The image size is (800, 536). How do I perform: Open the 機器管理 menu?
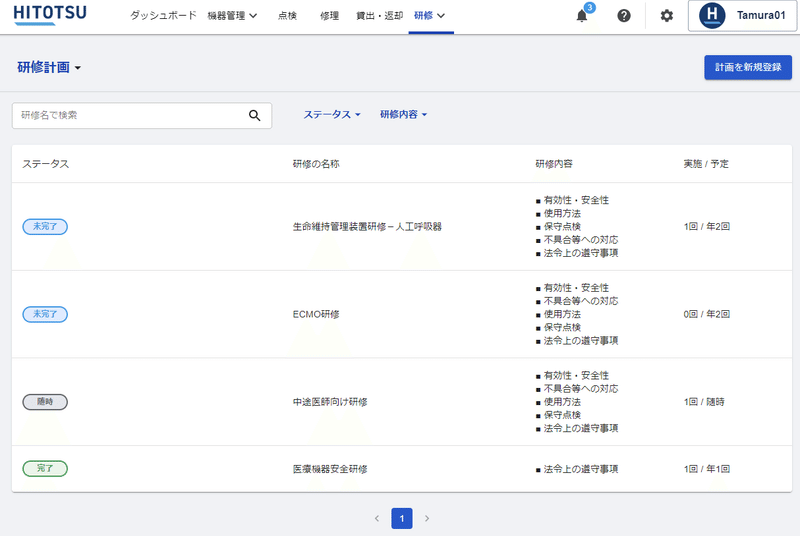pyautogui.click(x=232, y=16)
